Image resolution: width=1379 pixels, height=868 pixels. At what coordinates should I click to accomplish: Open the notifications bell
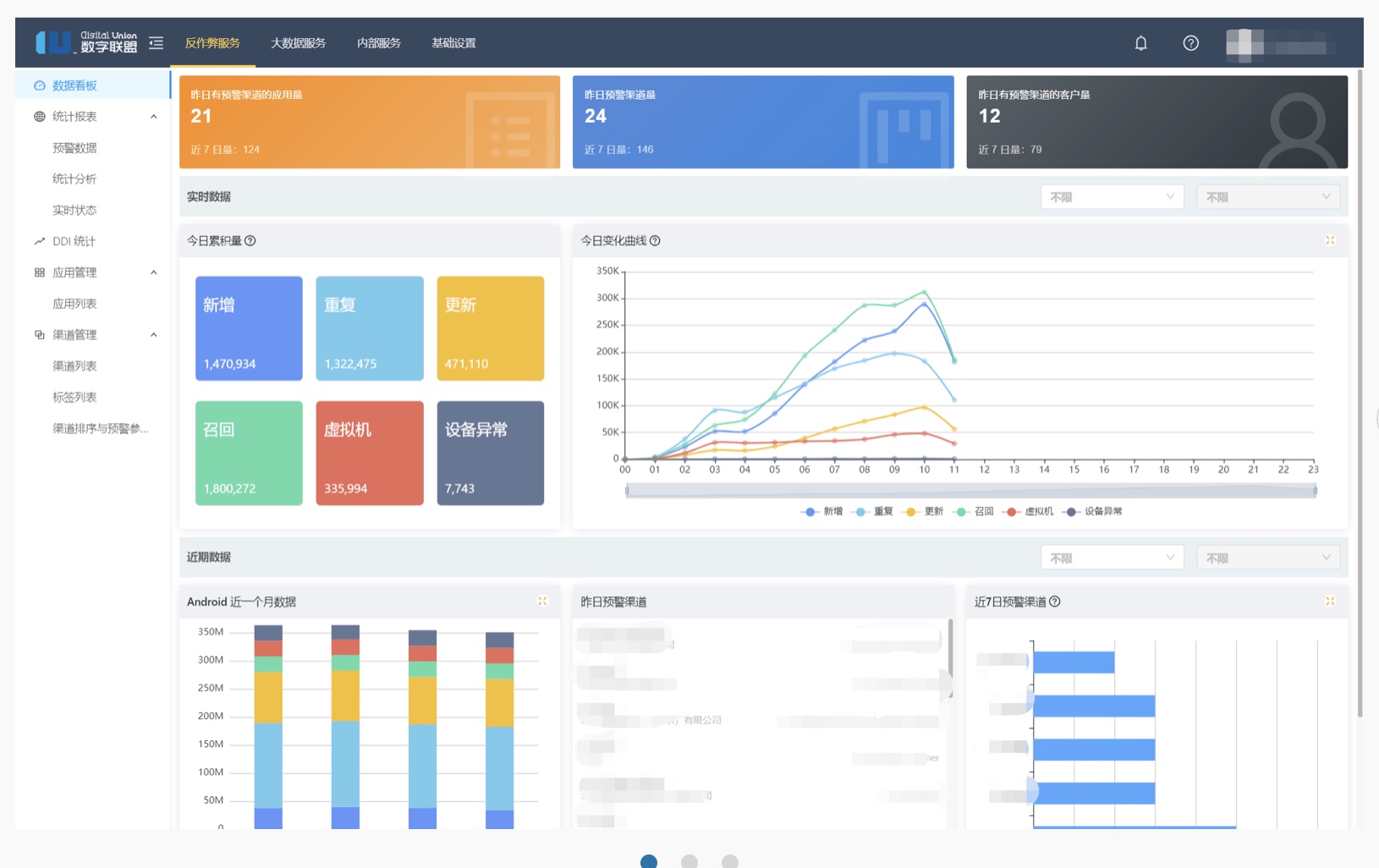click(x=1140, y=43)
